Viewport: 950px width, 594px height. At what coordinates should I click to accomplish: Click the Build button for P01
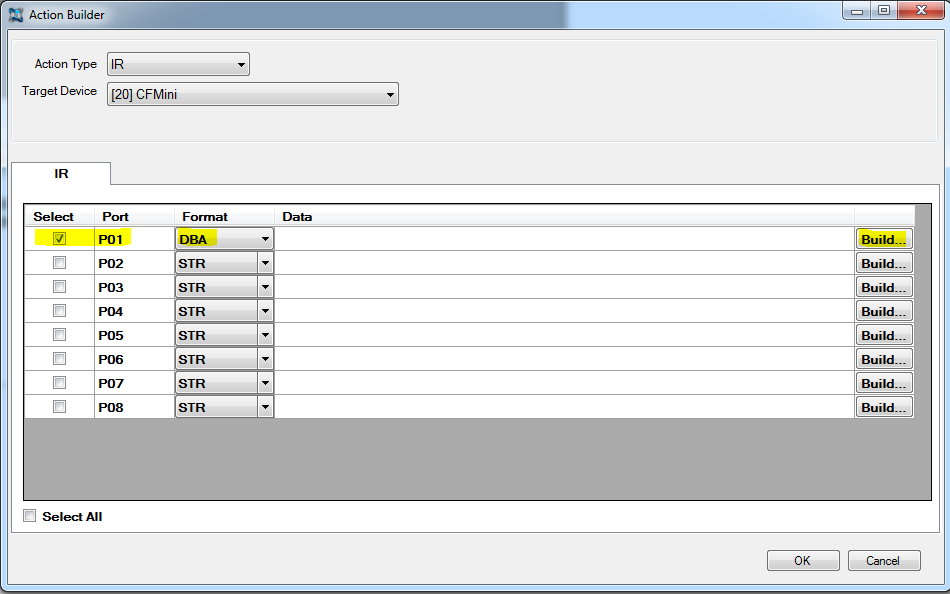[883, 239]
